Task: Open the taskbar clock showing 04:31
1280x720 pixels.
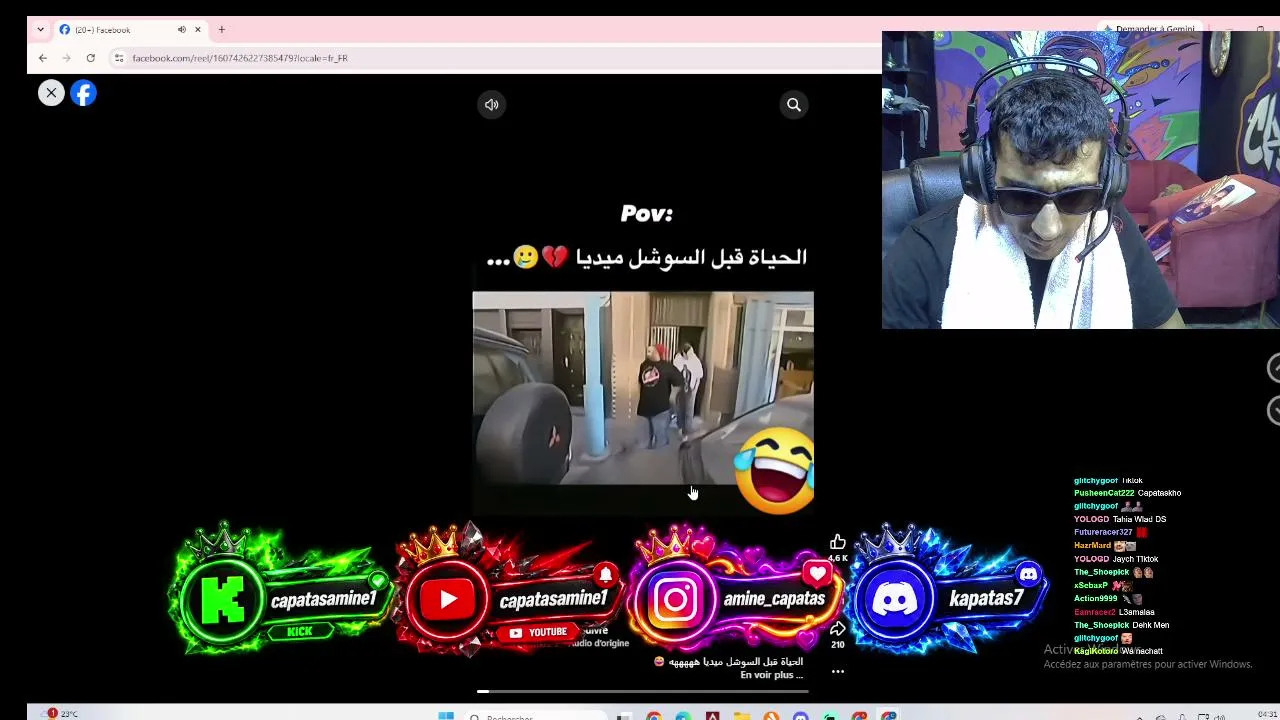Action: [1267, 714]
